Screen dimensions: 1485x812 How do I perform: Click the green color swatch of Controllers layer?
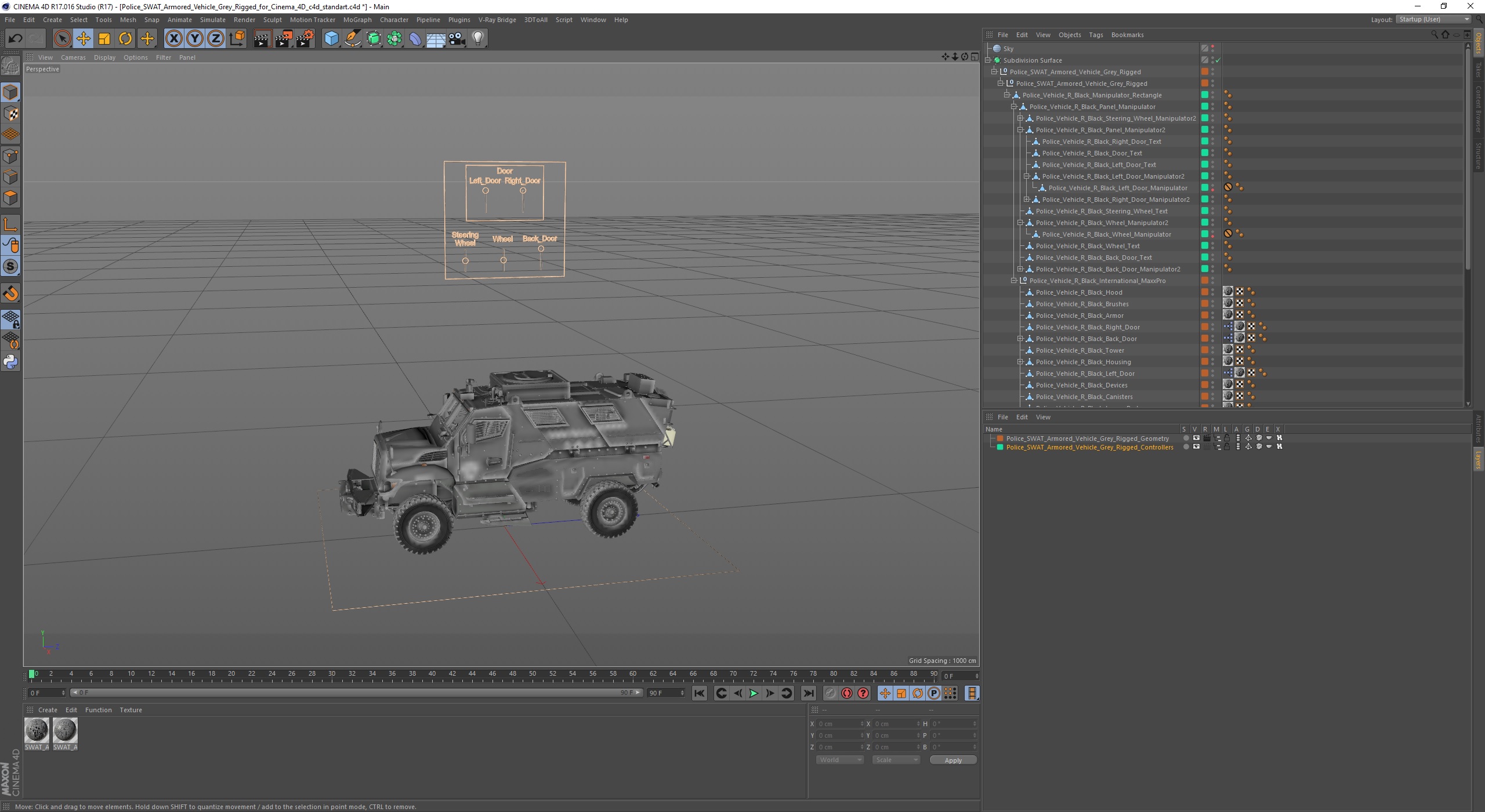pyautogui.click(x=1000, y=447)
